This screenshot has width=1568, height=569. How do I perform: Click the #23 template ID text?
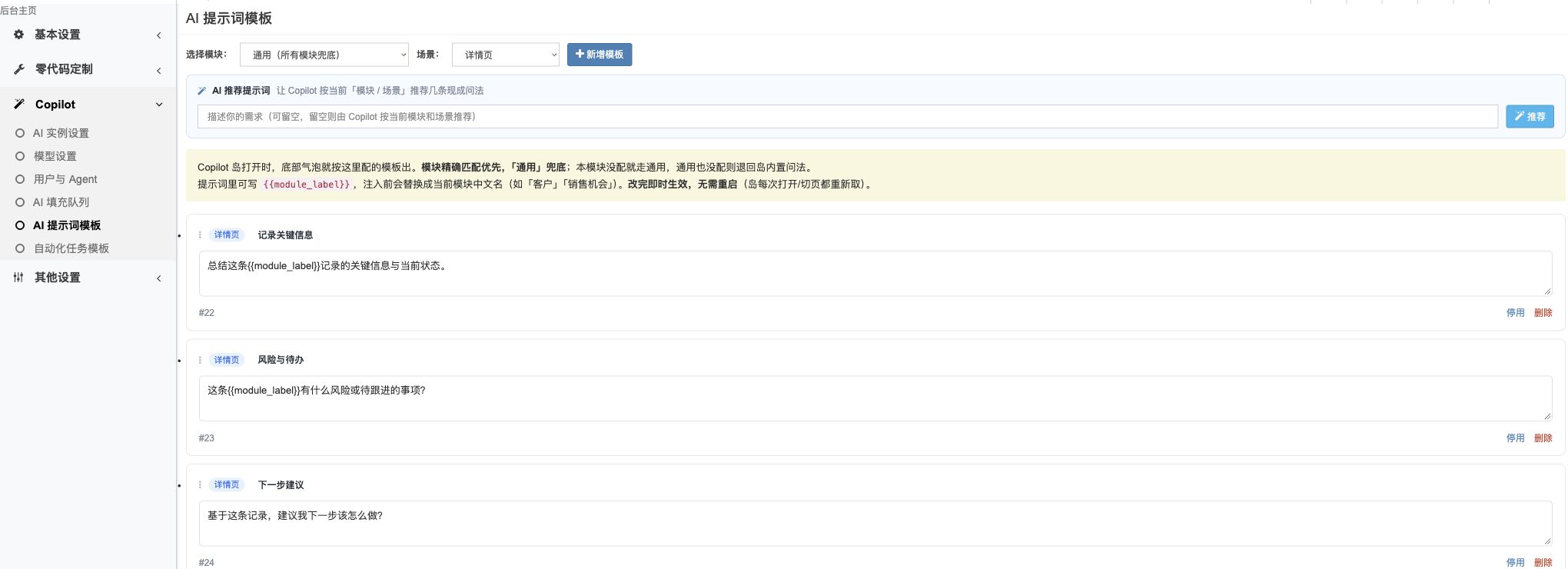click(207, 438)
